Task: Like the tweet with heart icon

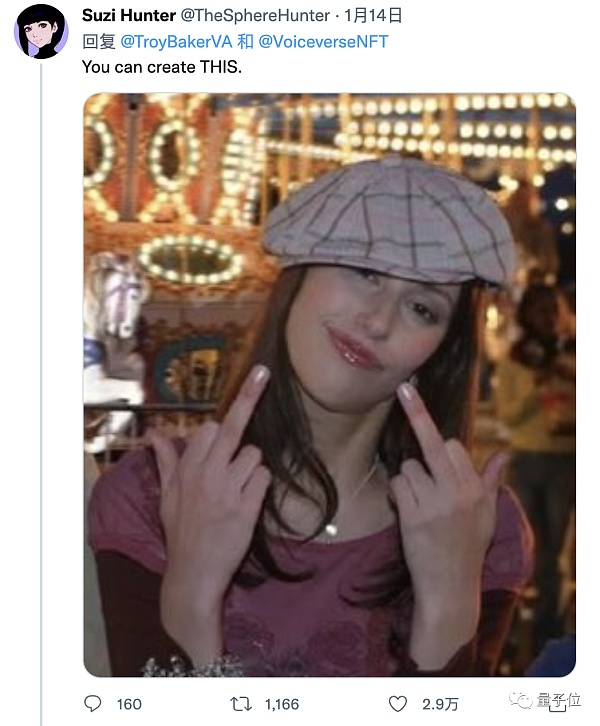Action: click(x=398, y=704)
